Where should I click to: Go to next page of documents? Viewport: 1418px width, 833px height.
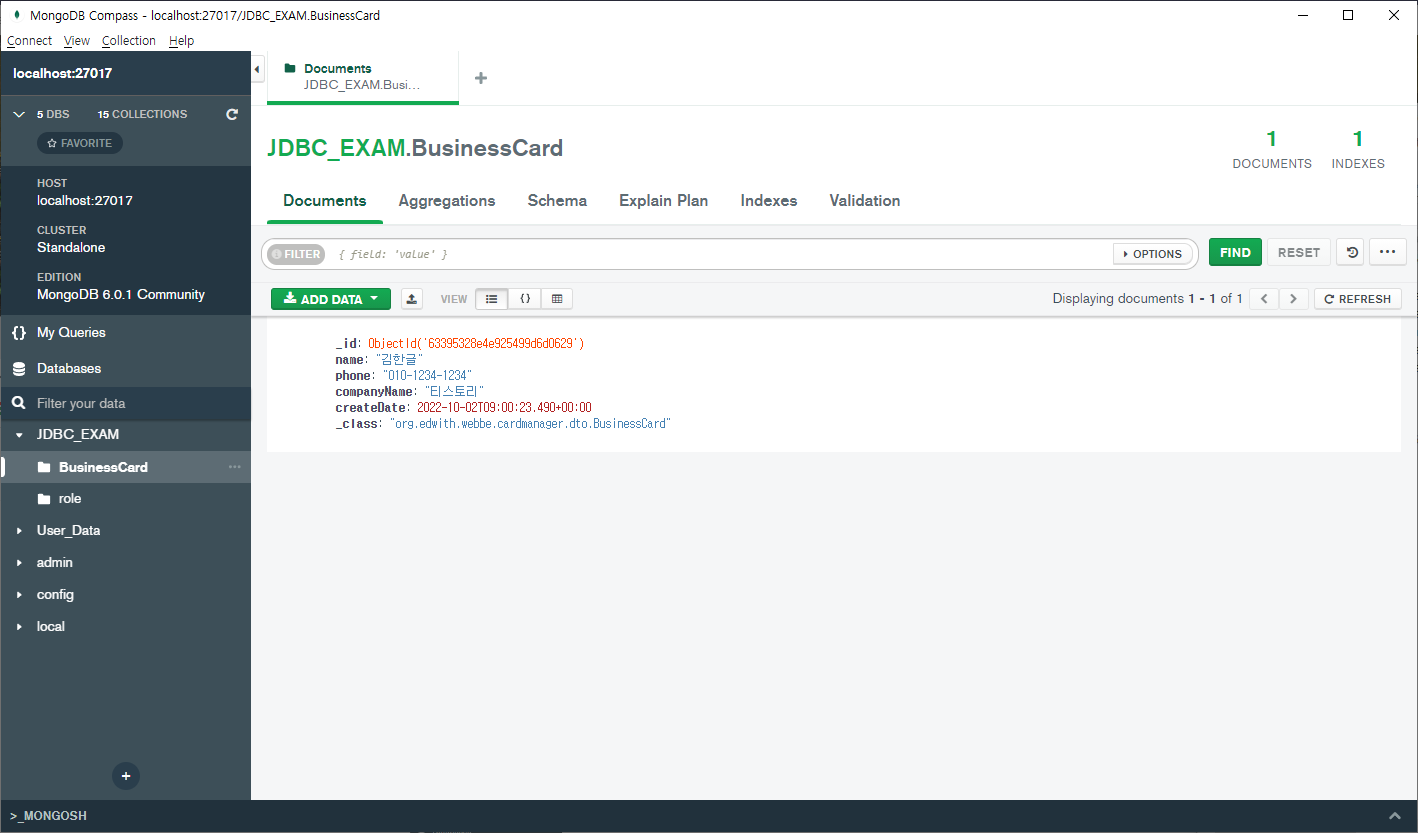[1294, 299]
